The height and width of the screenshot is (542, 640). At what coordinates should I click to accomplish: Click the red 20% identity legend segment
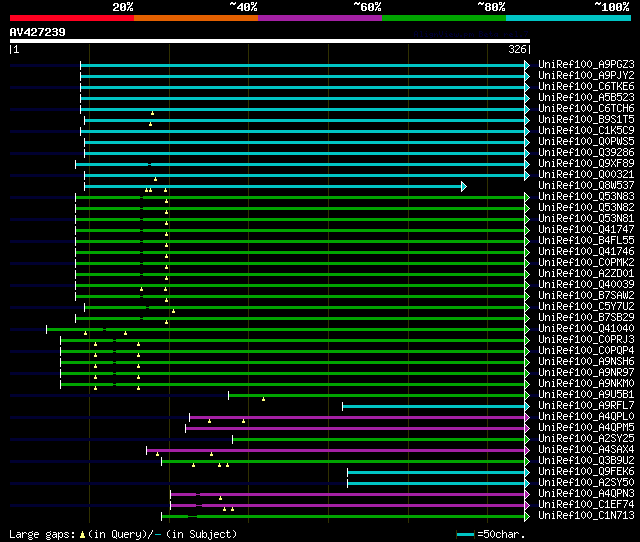point(72,18)
